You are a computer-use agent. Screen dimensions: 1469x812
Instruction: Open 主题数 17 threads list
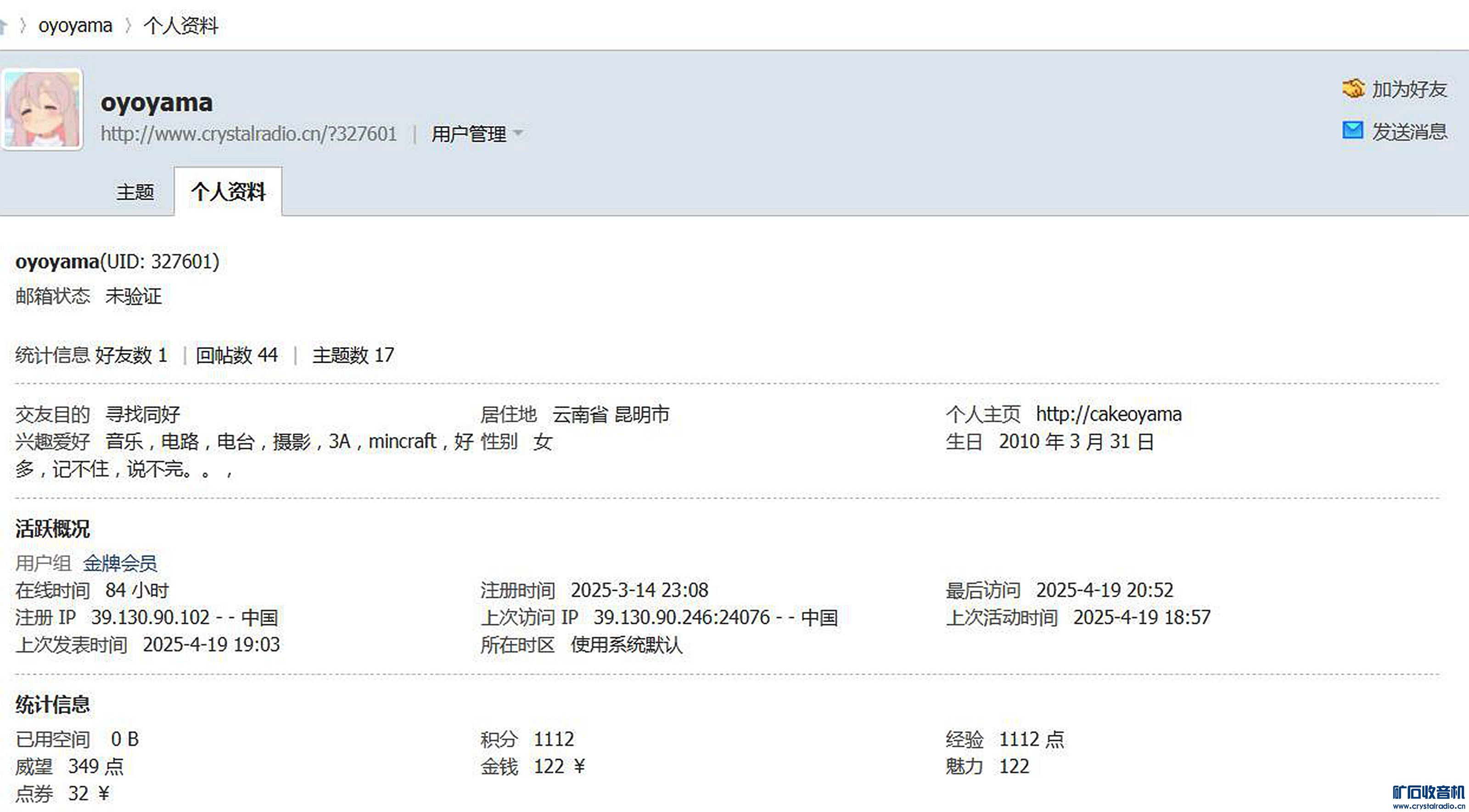coord(353,355)
